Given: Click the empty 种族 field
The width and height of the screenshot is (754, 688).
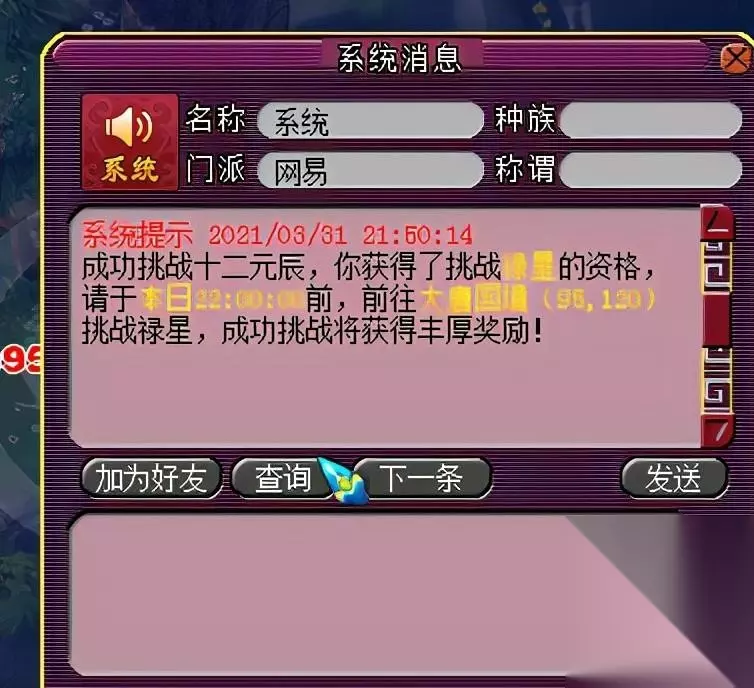Looking at the screenshot, I should (x=651, y=120).
